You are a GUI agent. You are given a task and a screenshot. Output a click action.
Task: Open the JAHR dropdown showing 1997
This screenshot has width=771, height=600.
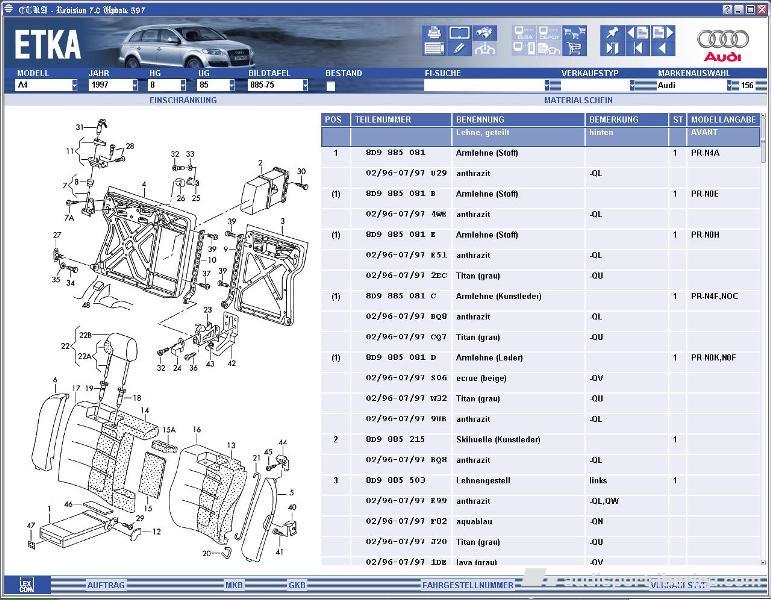(x=113, y=85)
